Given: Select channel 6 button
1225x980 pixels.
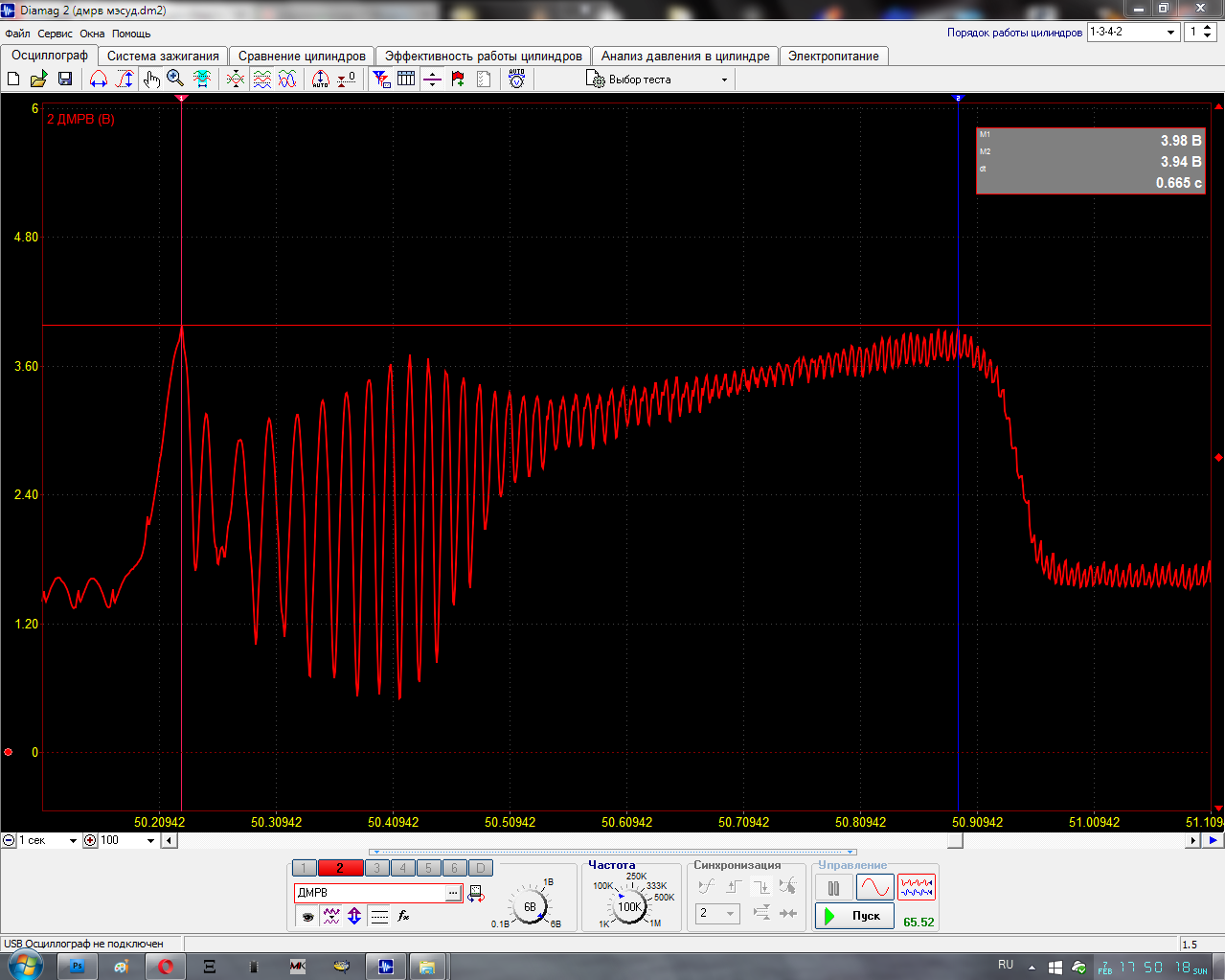Looking at the screenshot, I should click(454, 868).
